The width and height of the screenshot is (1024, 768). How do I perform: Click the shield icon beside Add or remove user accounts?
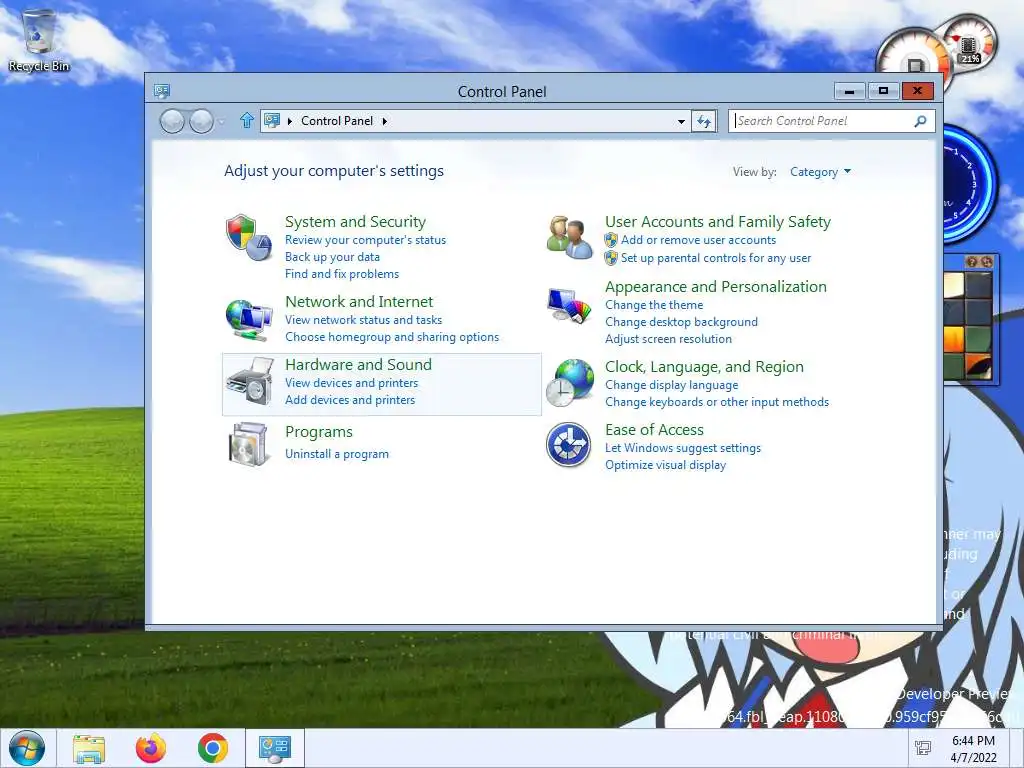click(611, 240)
